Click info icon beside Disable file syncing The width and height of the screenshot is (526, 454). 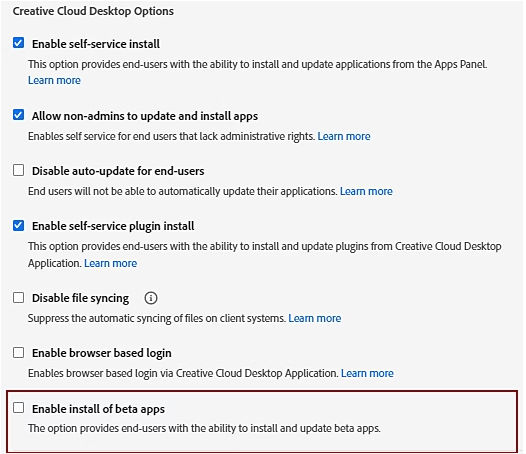(151, 298)
